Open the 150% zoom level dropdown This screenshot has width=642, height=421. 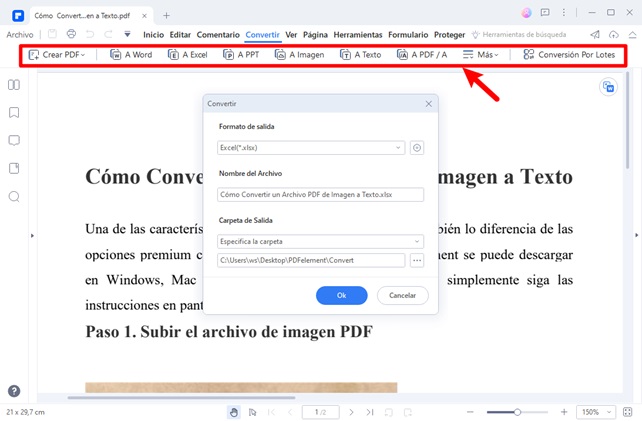click(596, 412)
